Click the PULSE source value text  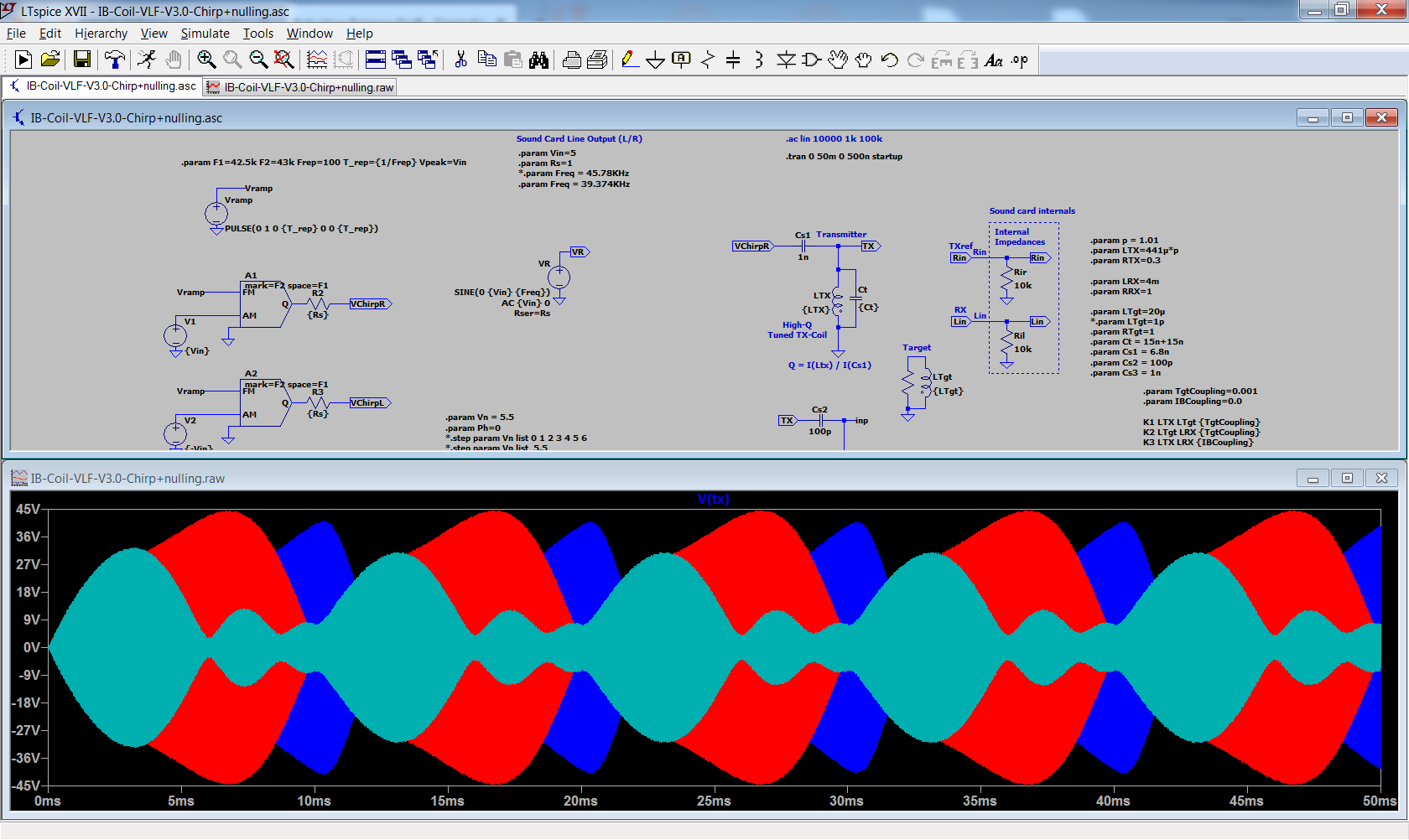[x=301, y=229]
